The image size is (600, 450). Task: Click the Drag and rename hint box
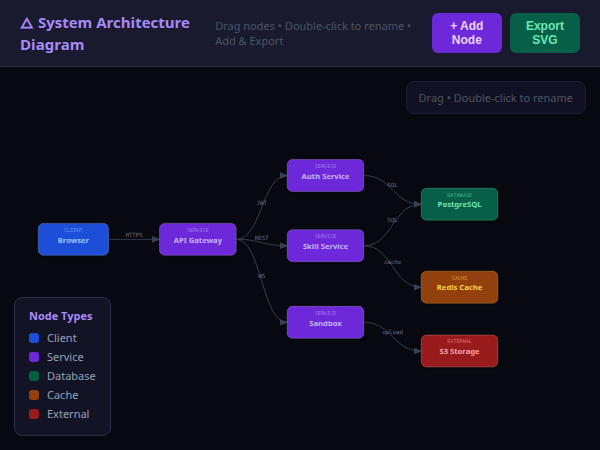(x=496, y=98)
